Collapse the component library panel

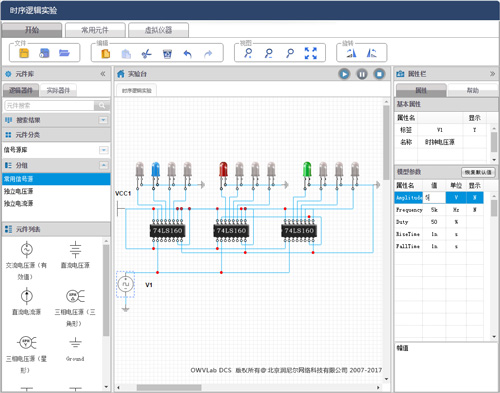click(103, 74)
